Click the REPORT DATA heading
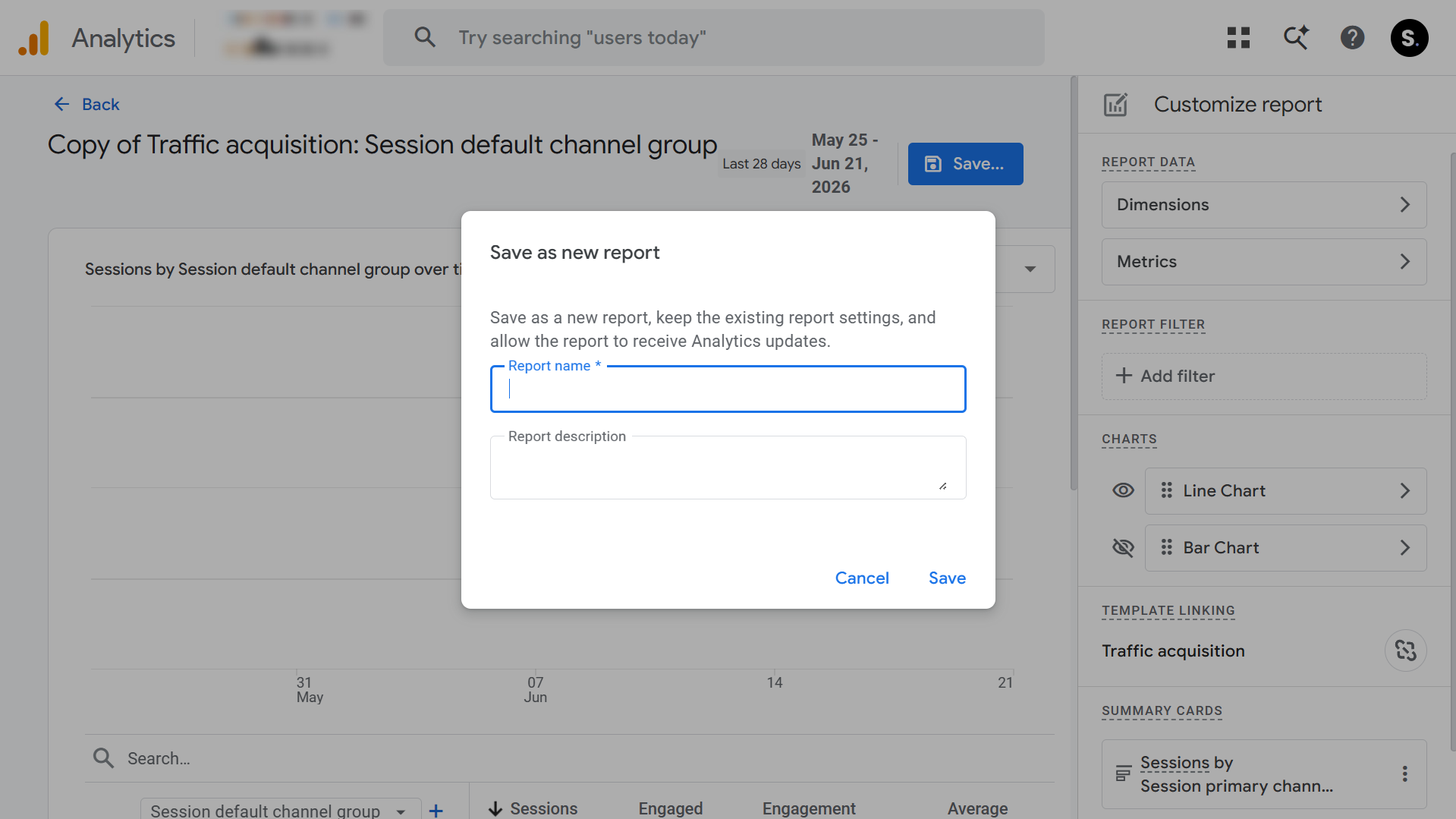The image size is (1456, 819). tap(1148, 162)
